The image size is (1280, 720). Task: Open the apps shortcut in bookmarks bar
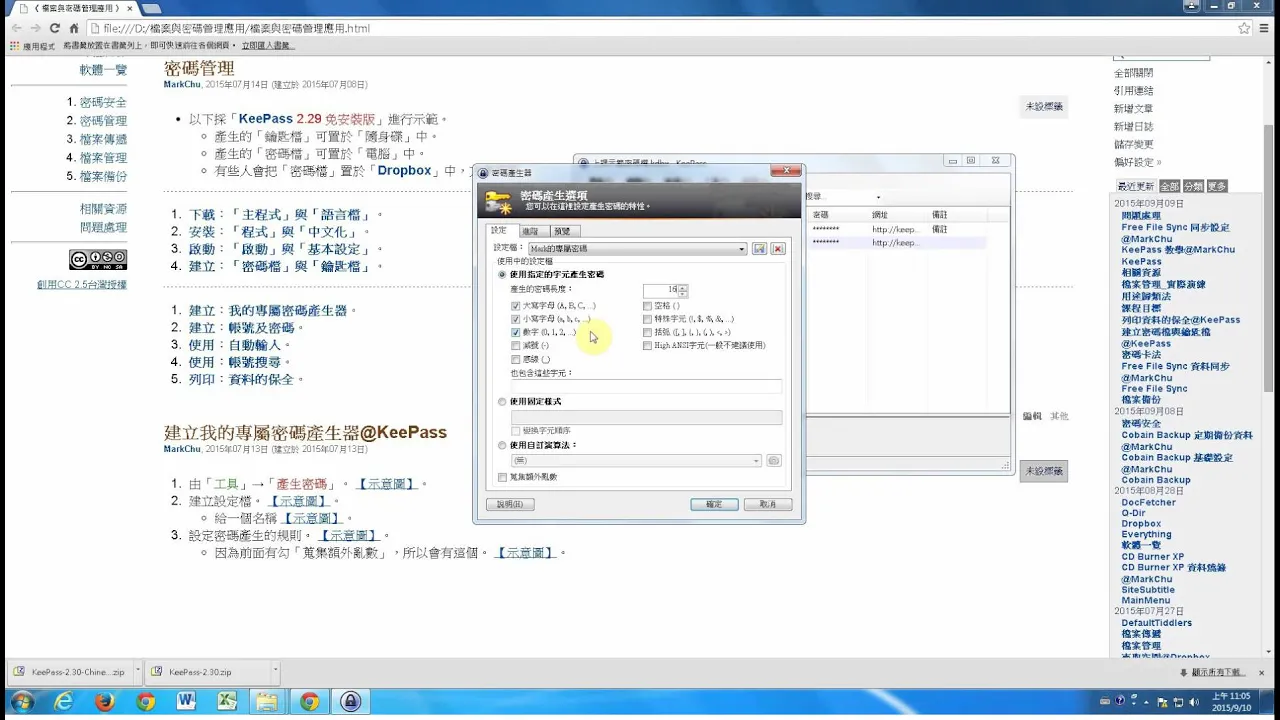[32, 46]
